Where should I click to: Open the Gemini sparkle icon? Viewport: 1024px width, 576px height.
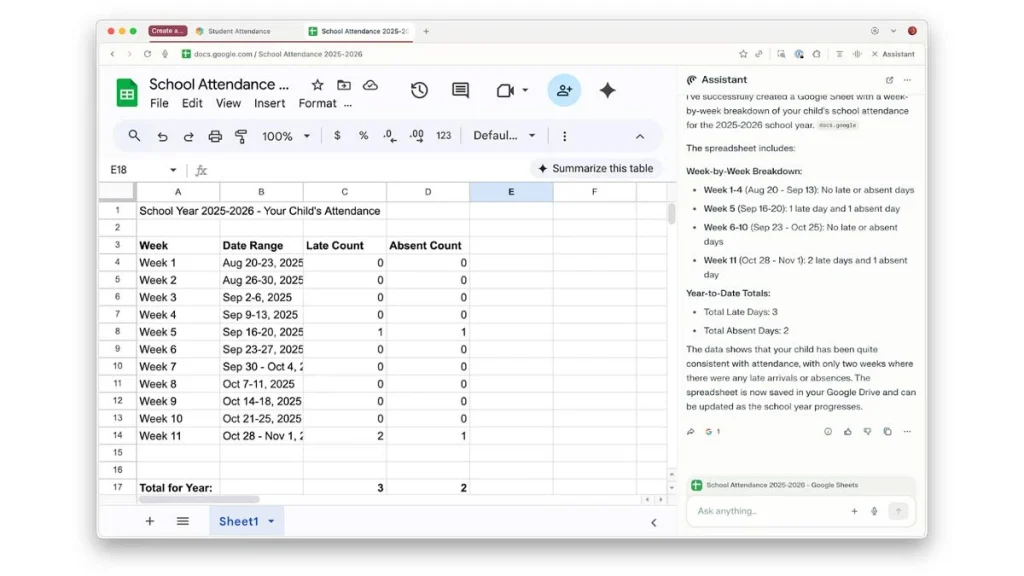607,90
